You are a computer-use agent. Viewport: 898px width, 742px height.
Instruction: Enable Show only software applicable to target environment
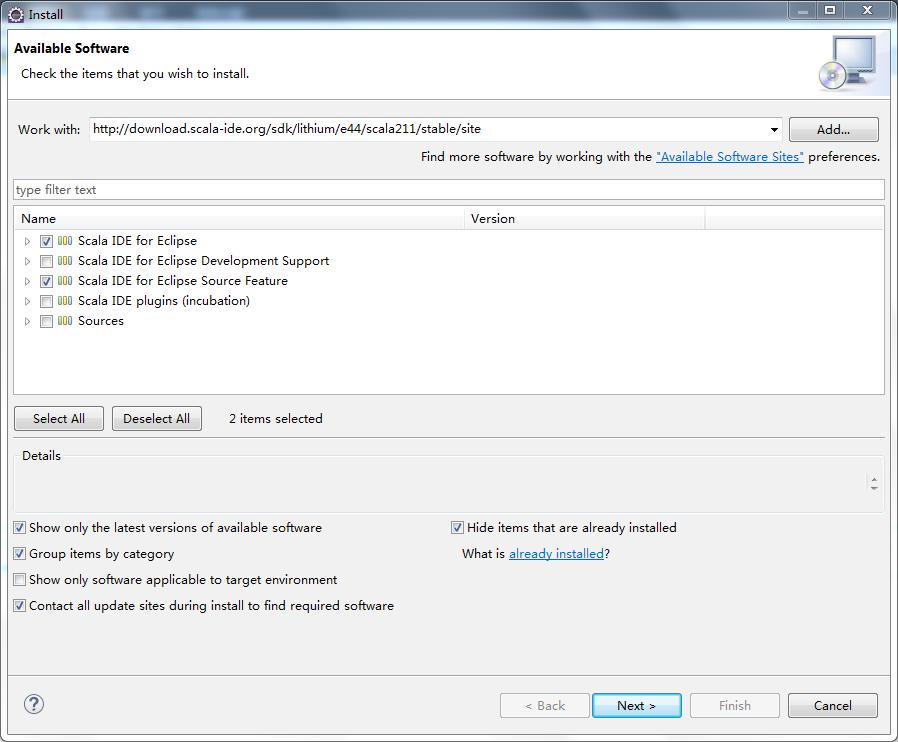tap(20, 580)
